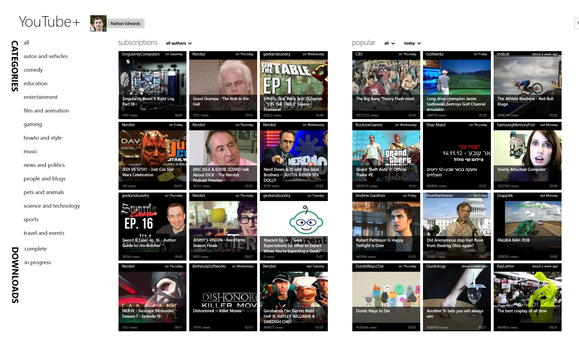The image size is (579, 362).
Task: Show complete downloads
Action: [x=35, y=249]
